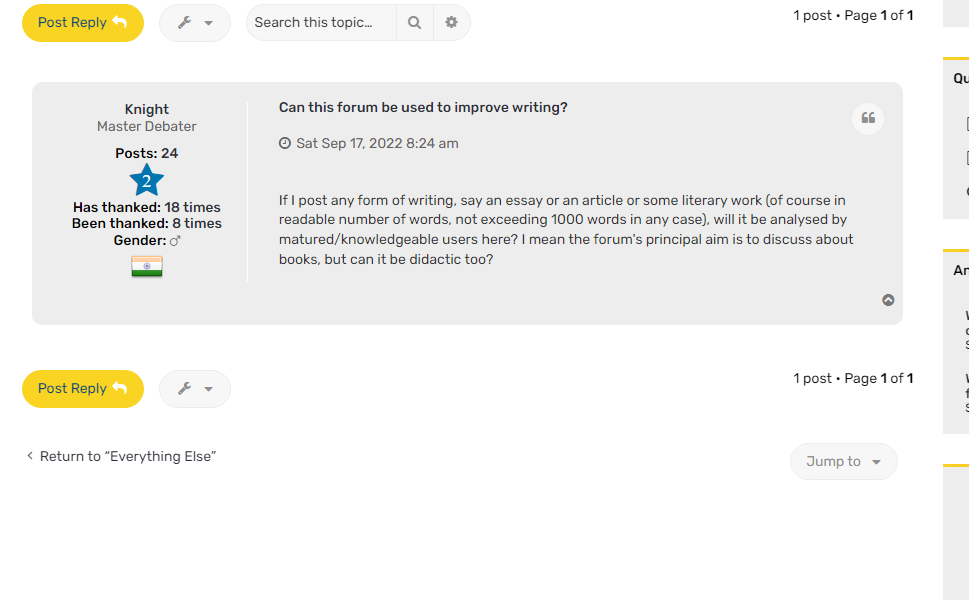The width and height of the screenshot is (969, 600).
Task: Click the magnifier search icon
Action: (x=415, y=23)
